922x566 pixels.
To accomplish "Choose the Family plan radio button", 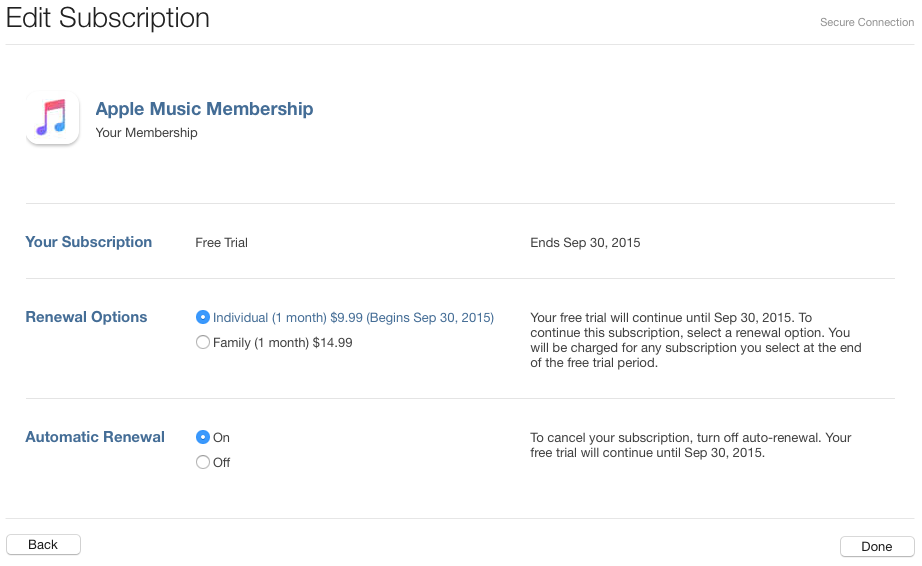I will 202,342.
